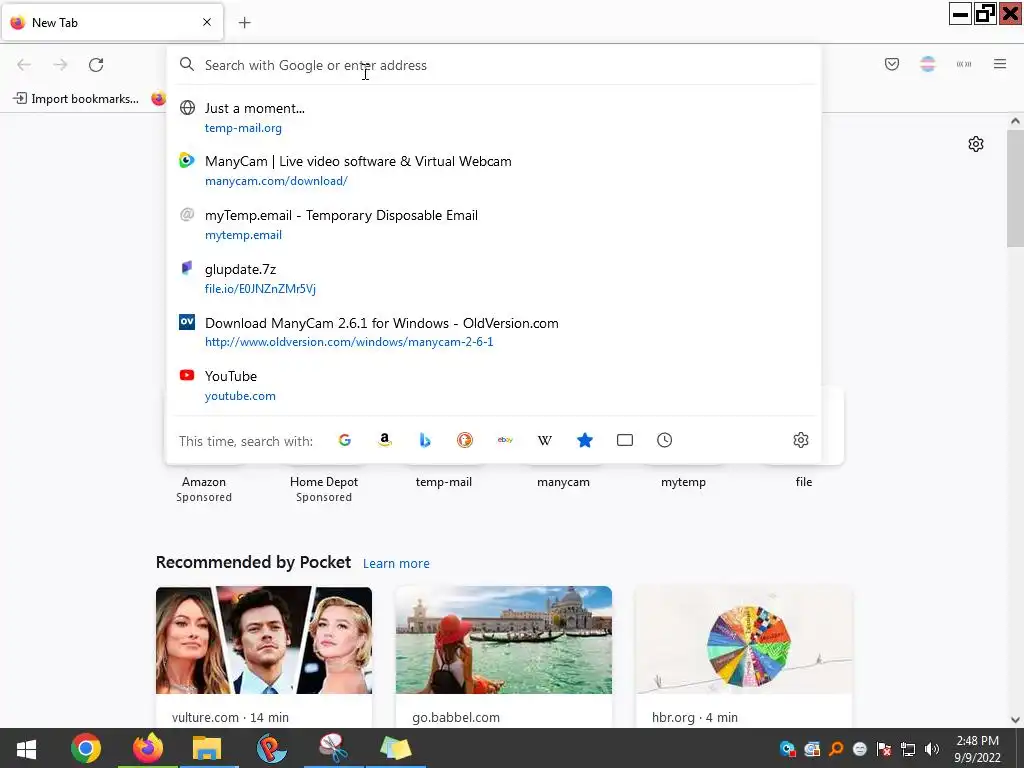Close the New Tab tab

point(207,22)
